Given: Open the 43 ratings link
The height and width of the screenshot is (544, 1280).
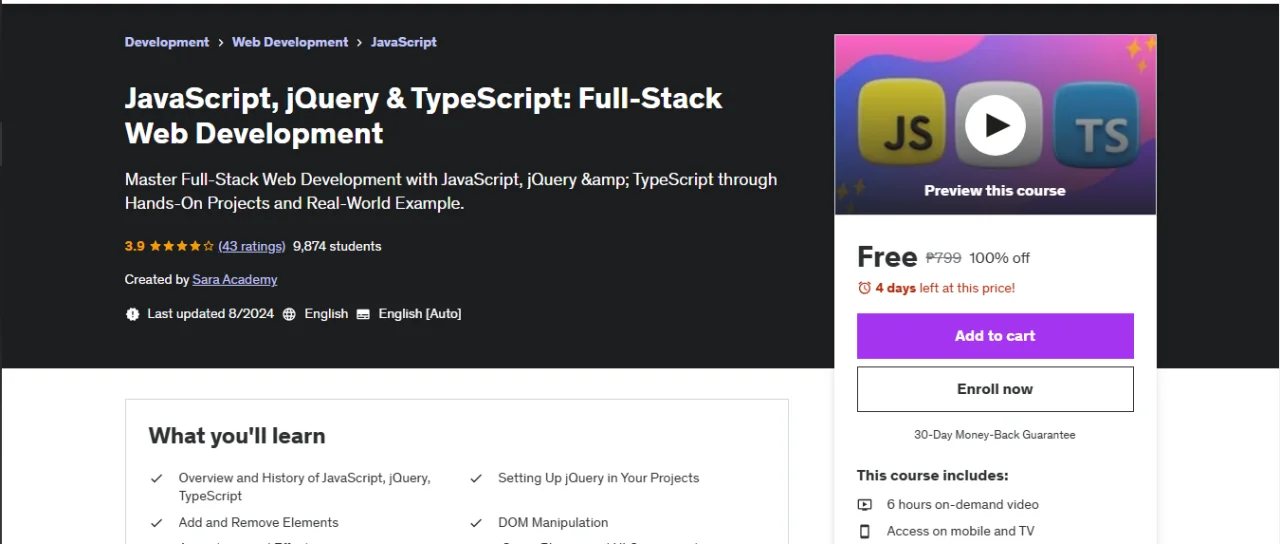Looking at the screenshot, I should [x=252, y=246].
